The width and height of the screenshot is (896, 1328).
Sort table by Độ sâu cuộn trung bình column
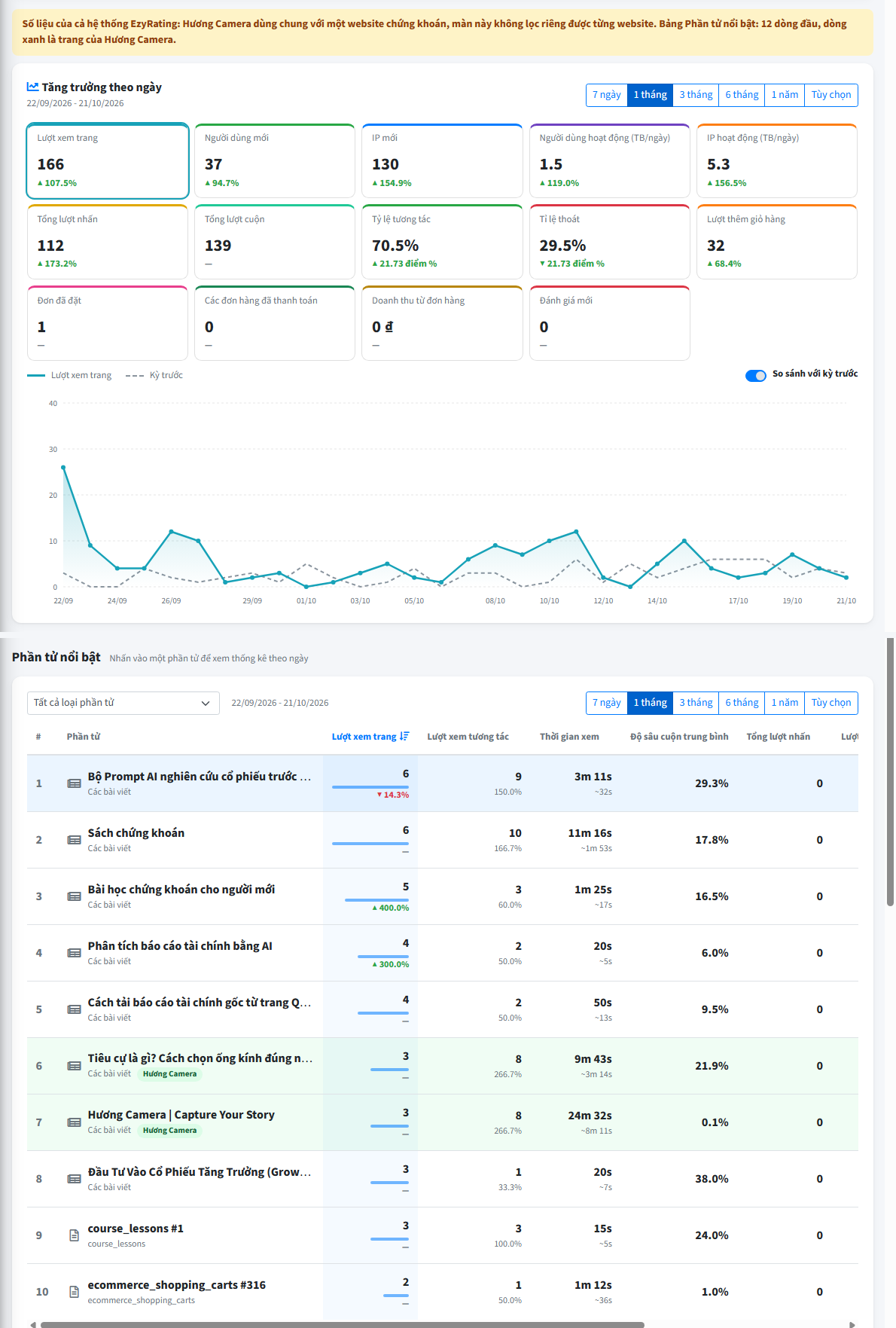tap(679, 737)
